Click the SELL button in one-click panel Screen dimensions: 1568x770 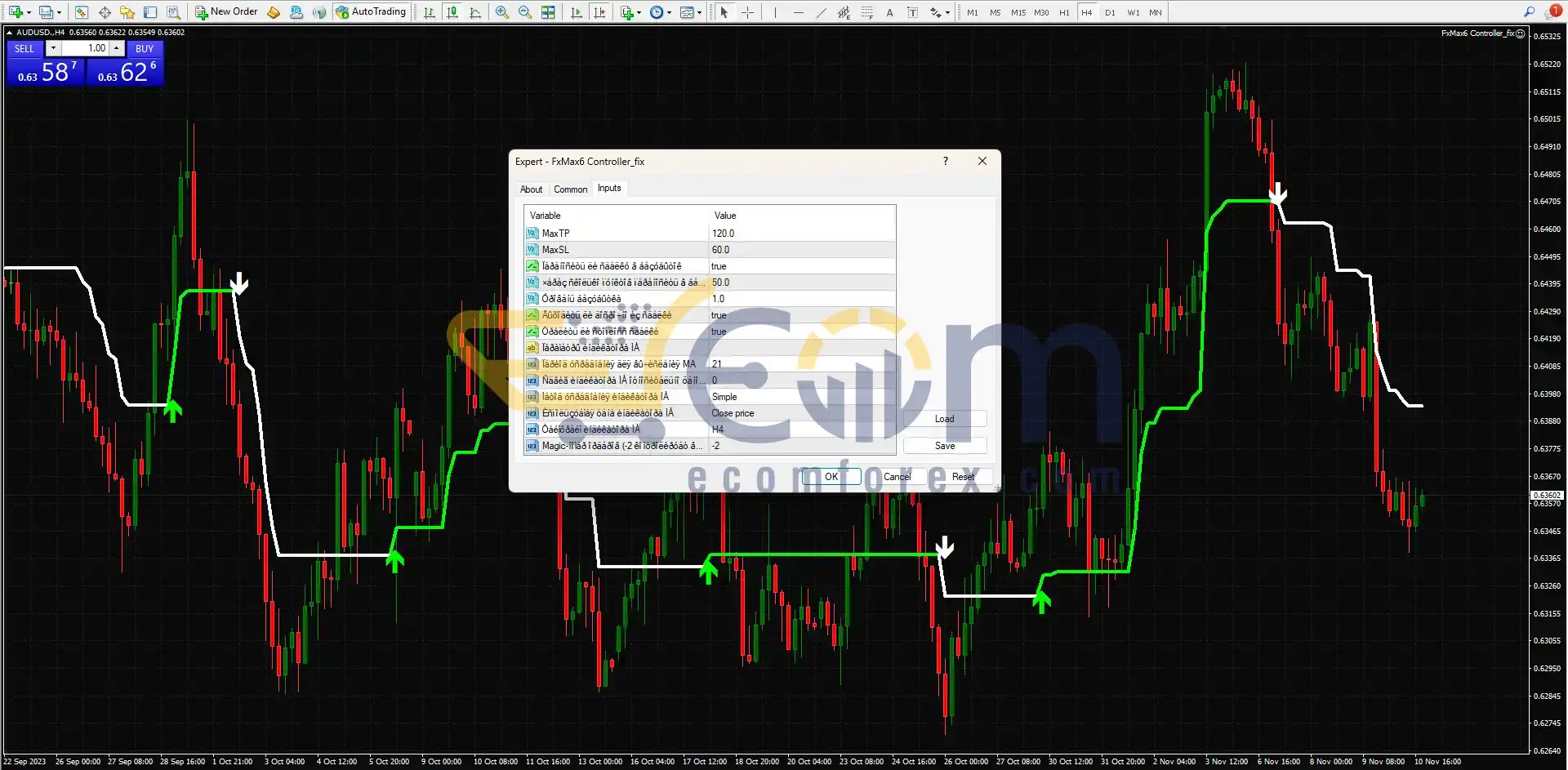coord(24,49)
